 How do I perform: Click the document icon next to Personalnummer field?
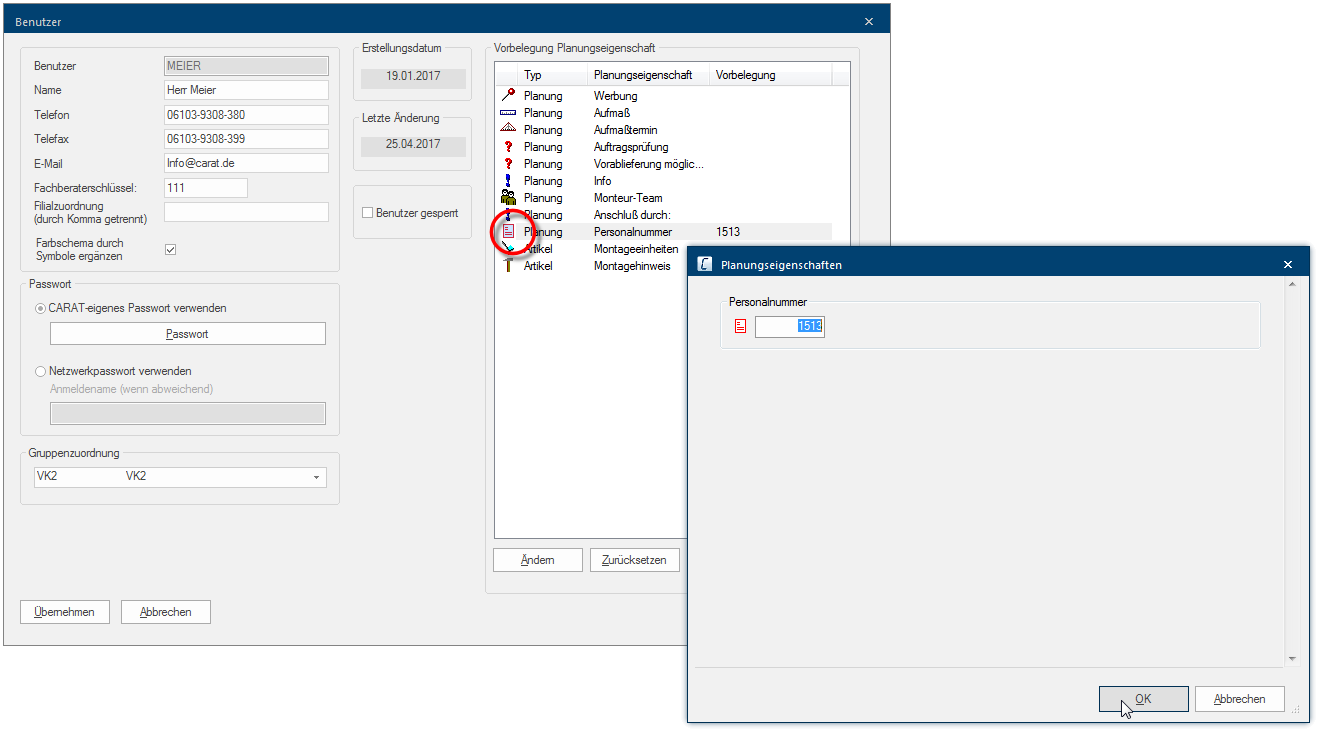tap(740, 326)
